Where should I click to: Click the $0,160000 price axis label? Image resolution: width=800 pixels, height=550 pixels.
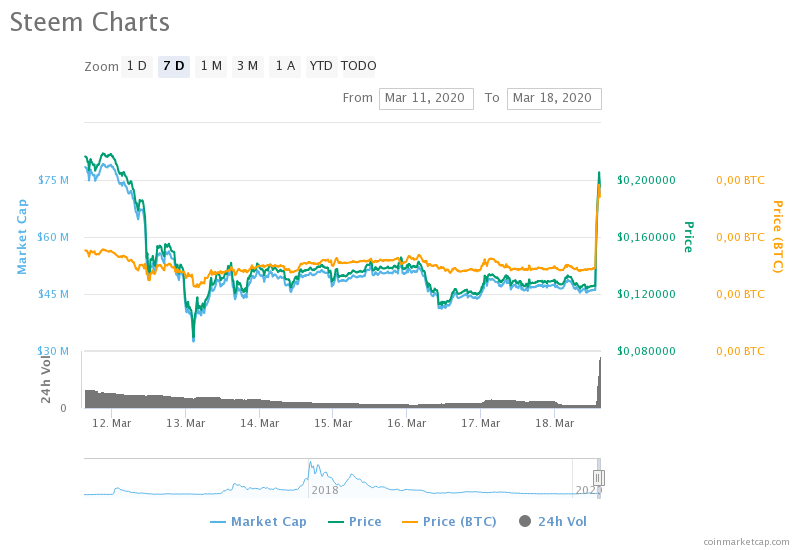pos(646,237)
